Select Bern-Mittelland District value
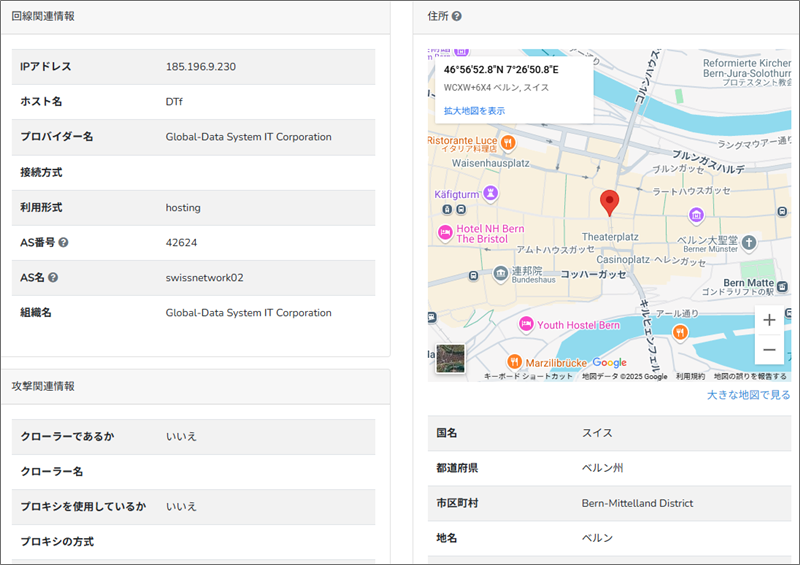Screen dimensions: 800x565 coord(637,503)
